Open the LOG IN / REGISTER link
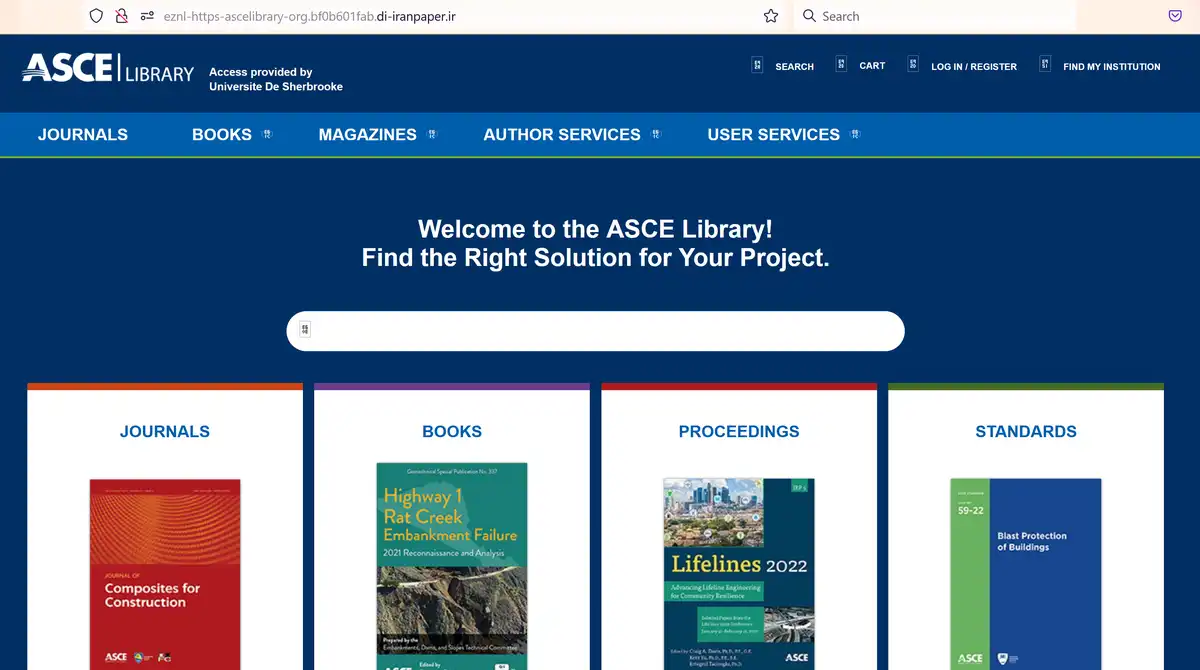1200x670 pixels. point(973,67)
